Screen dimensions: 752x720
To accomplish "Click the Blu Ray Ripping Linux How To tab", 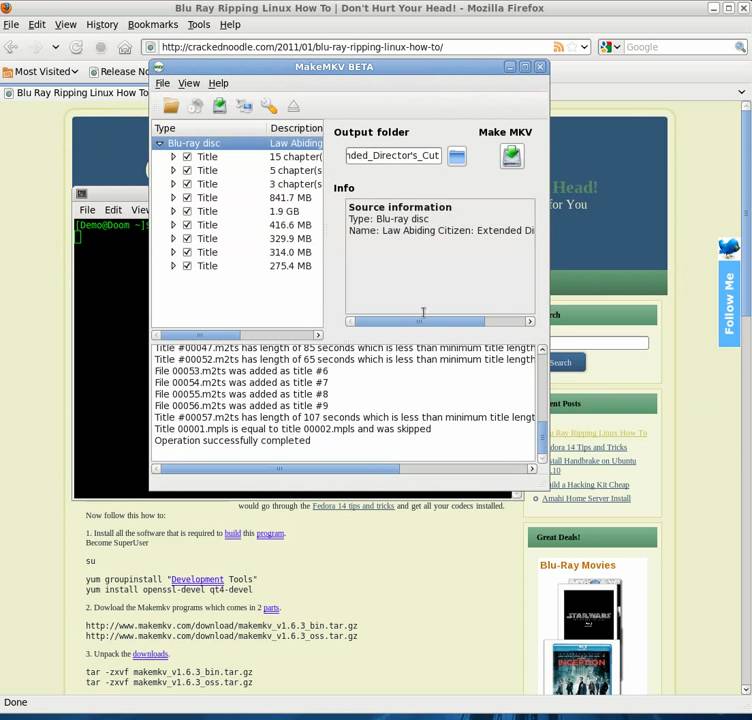I will point(77,93).
